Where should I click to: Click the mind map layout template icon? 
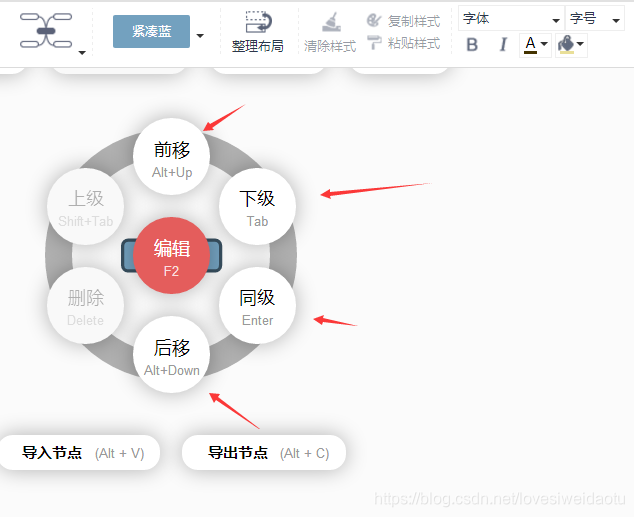tap(46, 30)
